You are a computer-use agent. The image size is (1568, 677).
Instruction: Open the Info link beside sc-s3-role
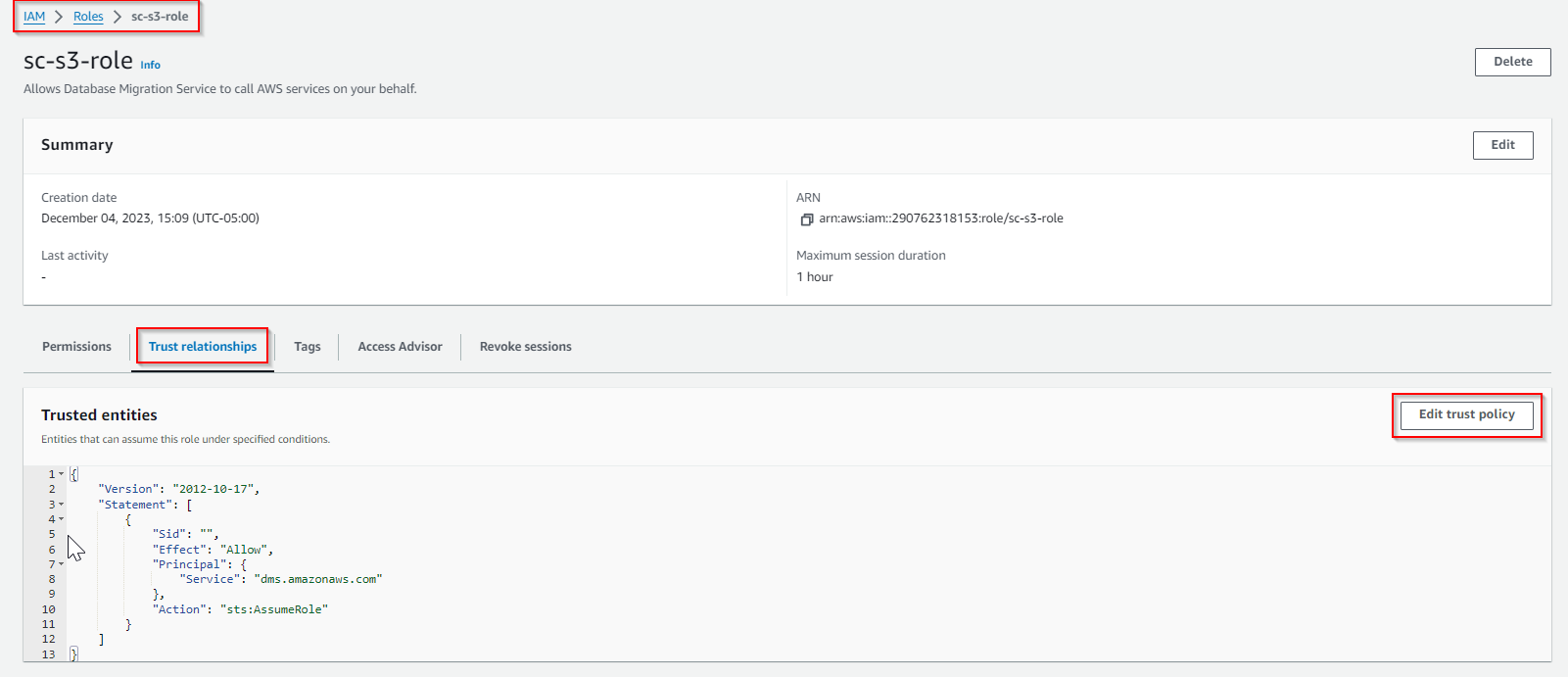click(150, 65)
